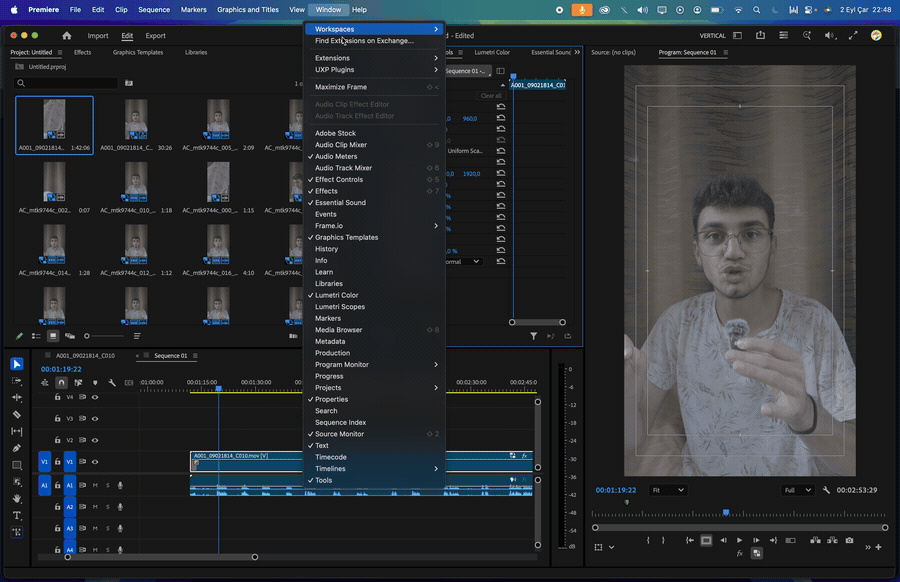Viewport: 900px width, 582px height.
Task: Expand Program Monitor submenu
Action: pyautogui.click(x=374, y=364)
